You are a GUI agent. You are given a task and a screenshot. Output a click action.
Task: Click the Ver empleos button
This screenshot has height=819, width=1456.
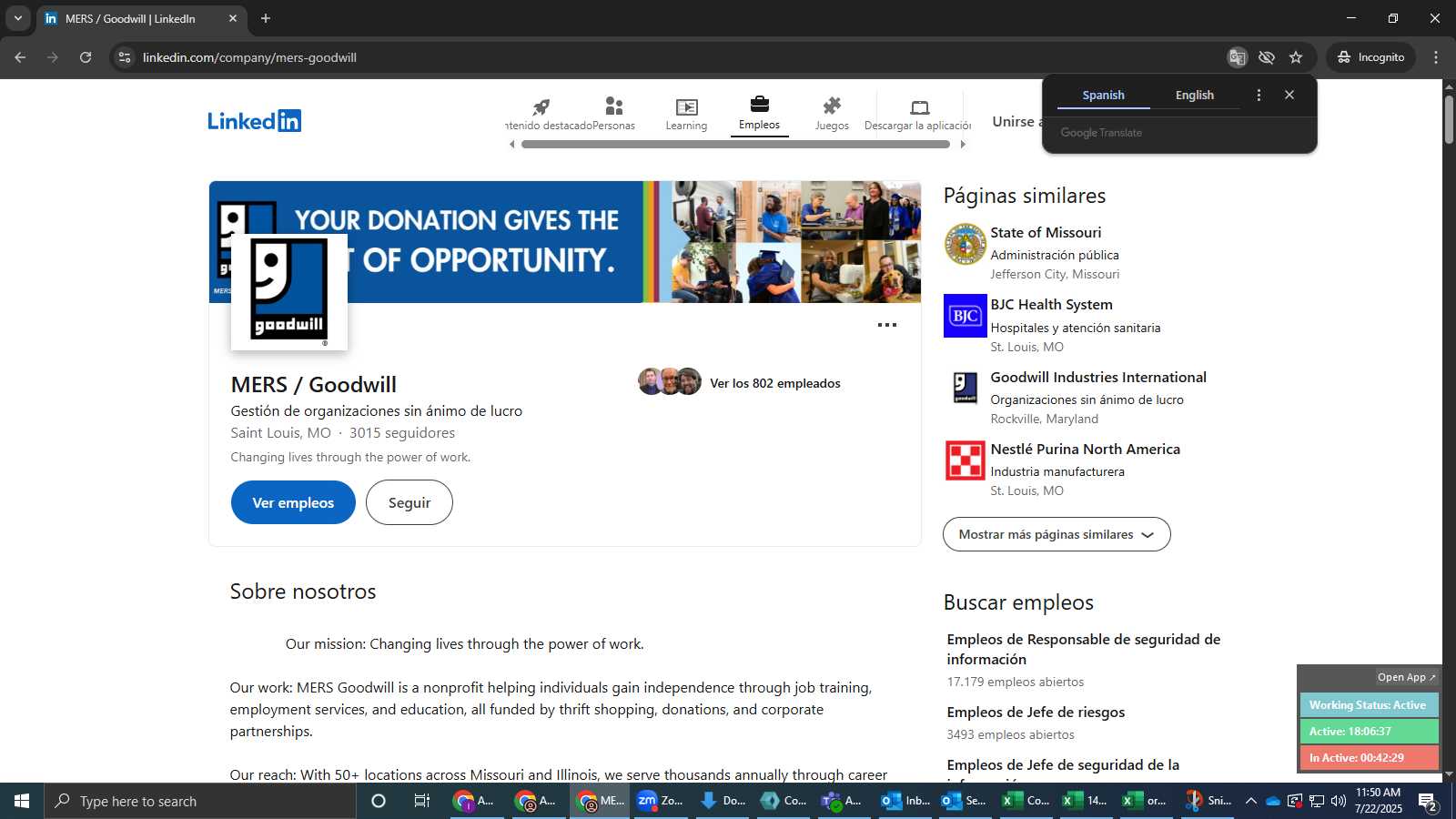click(x=293, y=502)
